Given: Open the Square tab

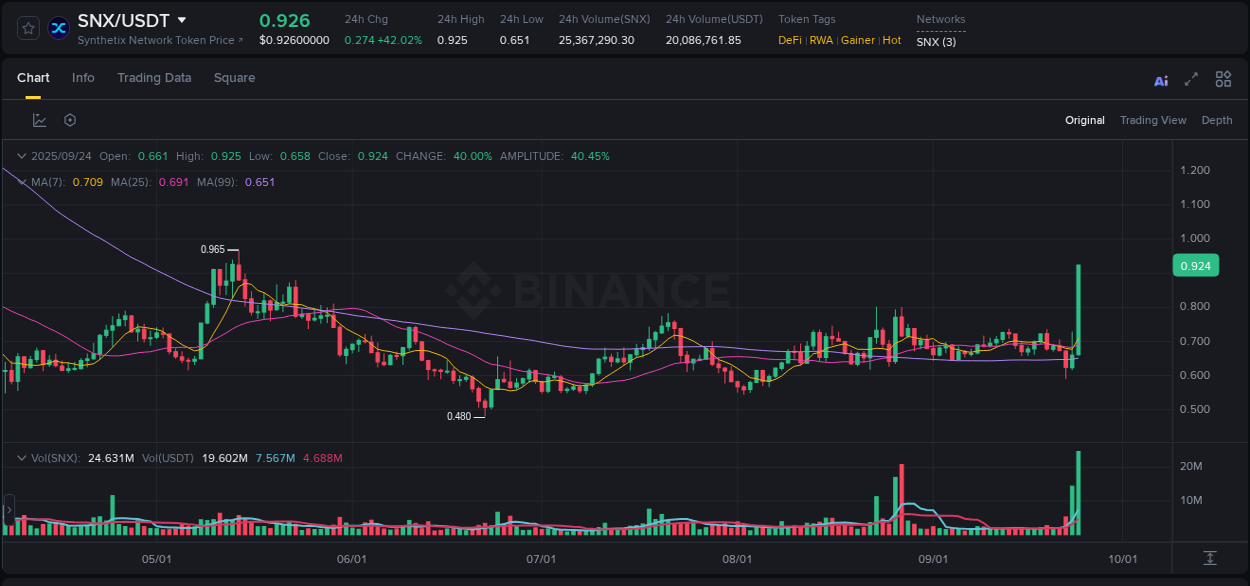Looking at the screenshot, I should (x=233, y=78).
